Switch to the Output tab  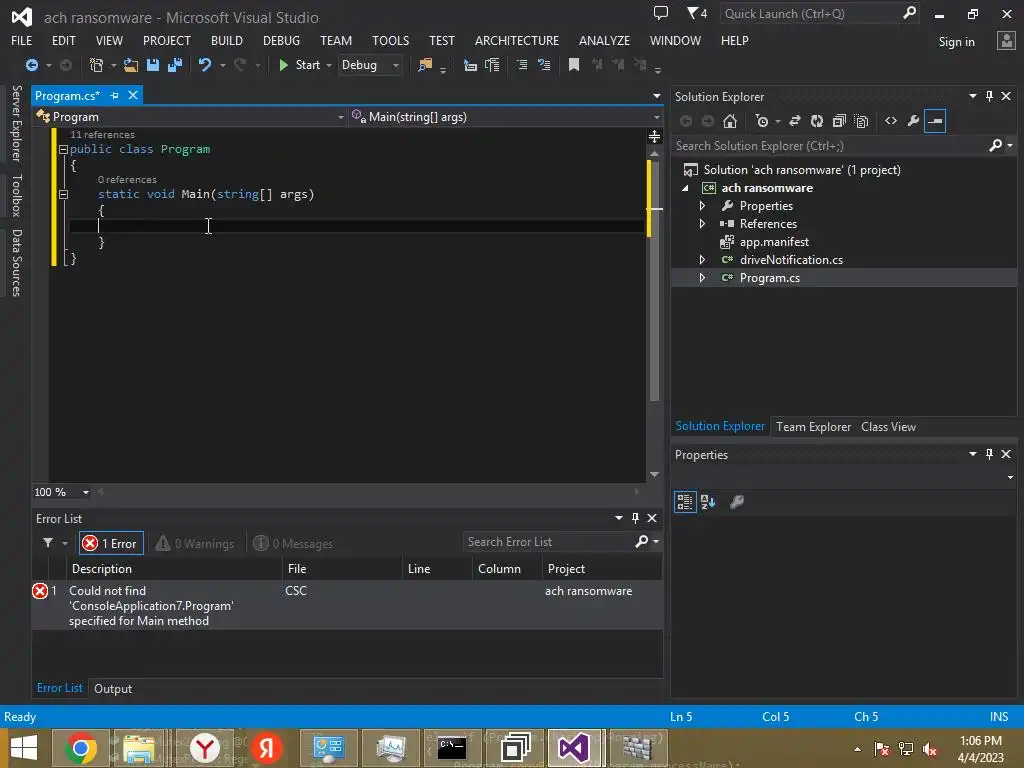tap(113, 688)
